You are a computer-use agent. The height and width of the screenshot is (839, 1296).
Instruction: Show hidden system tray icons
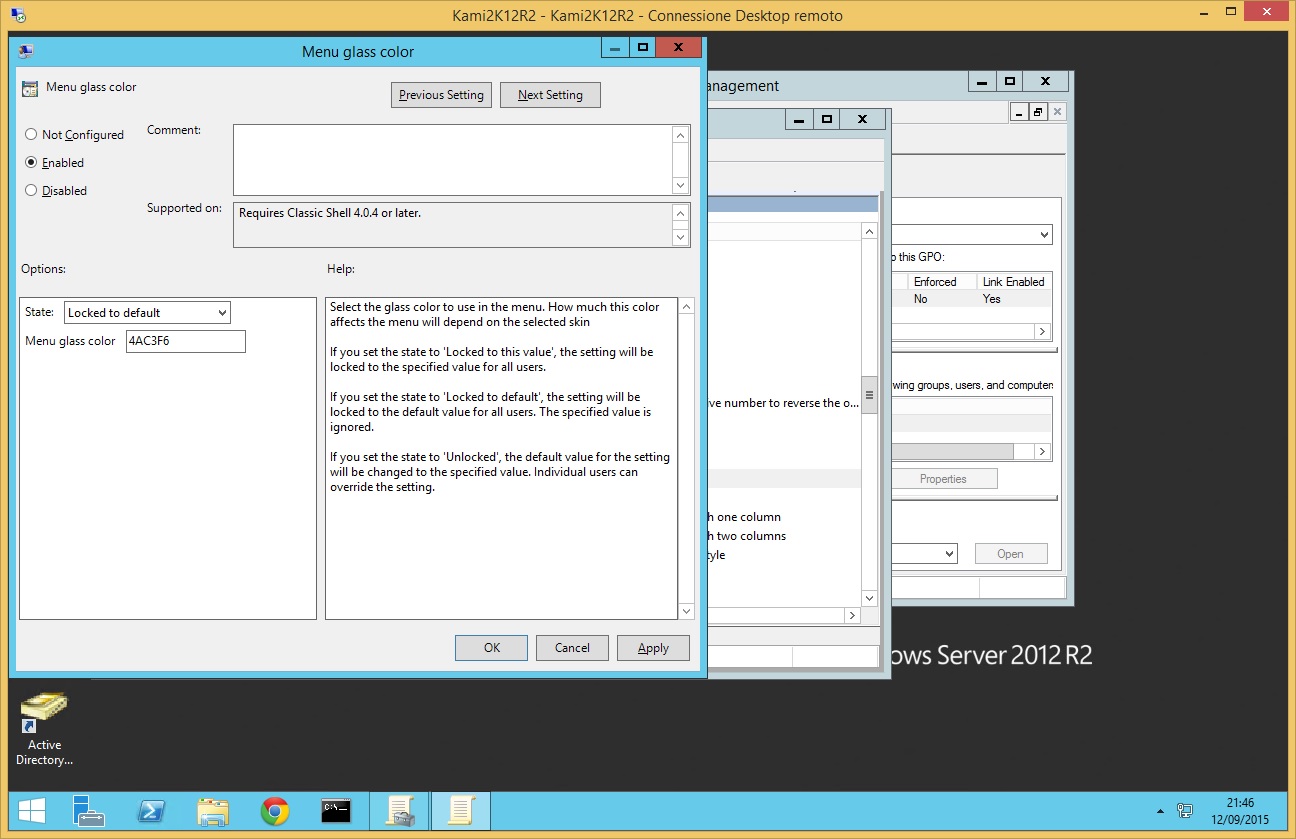coord(1160,811)
